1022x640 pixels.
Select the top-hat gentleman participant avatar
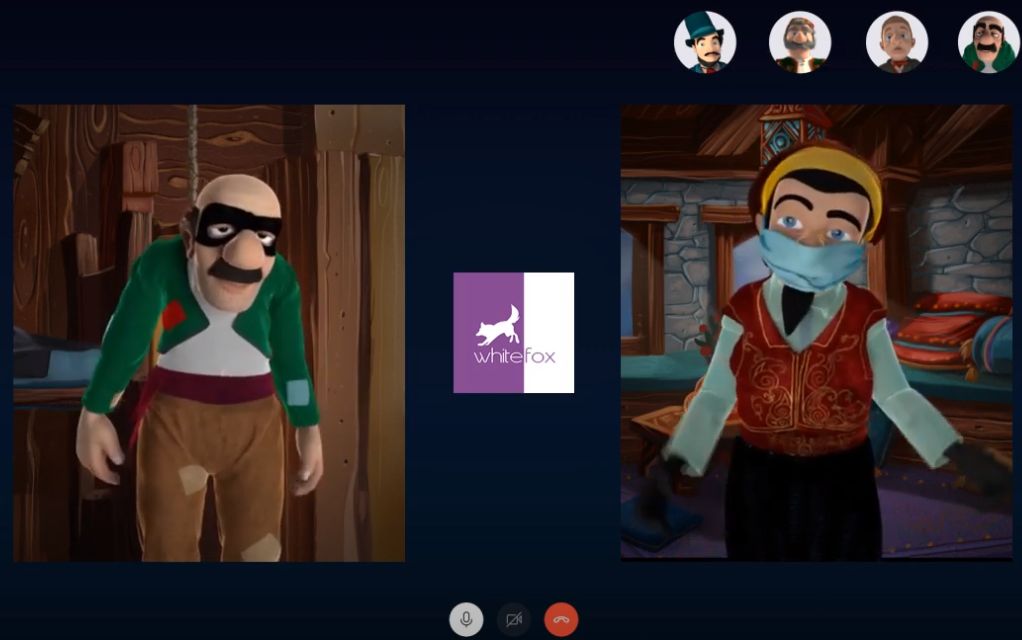point(705,42)
